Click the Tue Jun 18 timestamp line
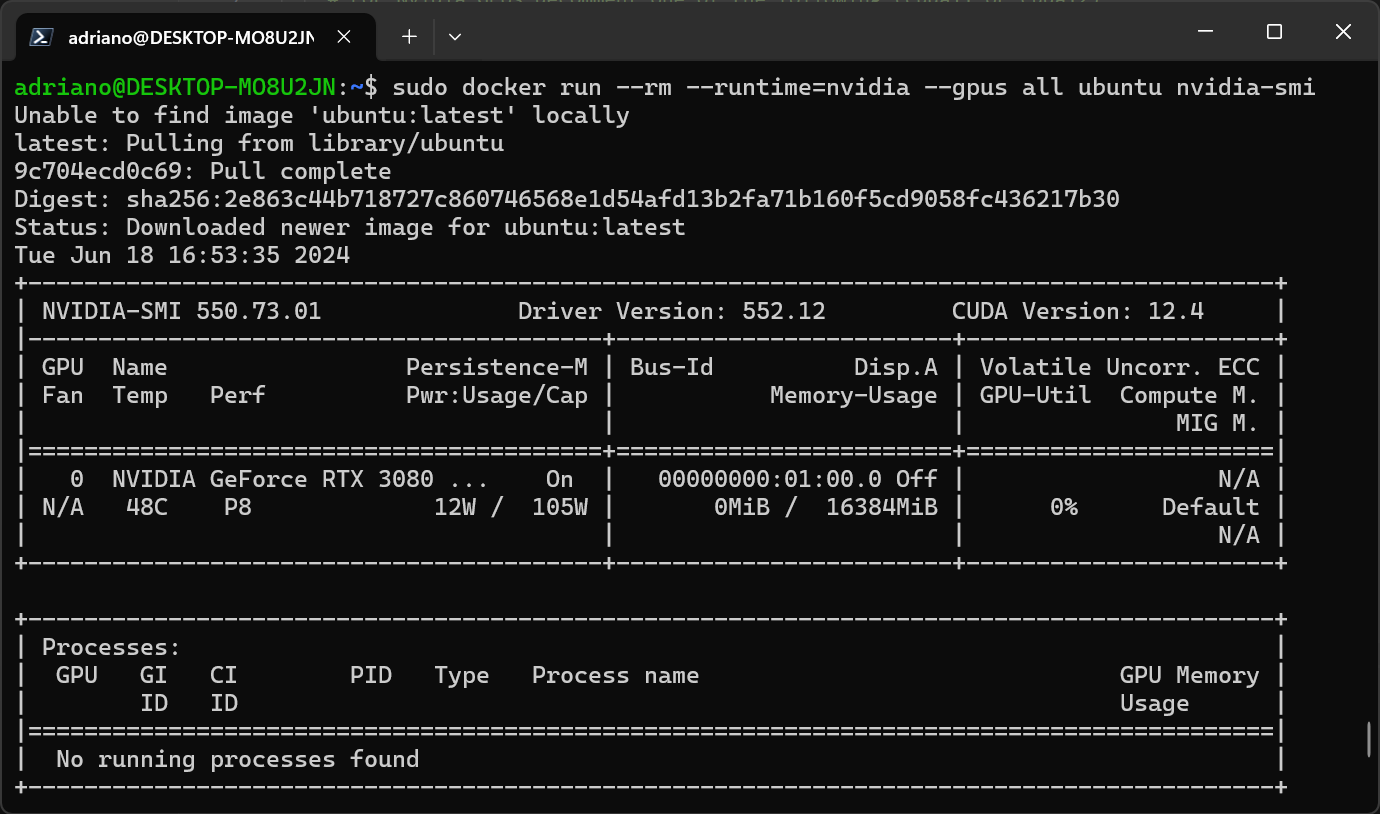The height and width of the screenshot is (814, 1380). pos(182,255)
